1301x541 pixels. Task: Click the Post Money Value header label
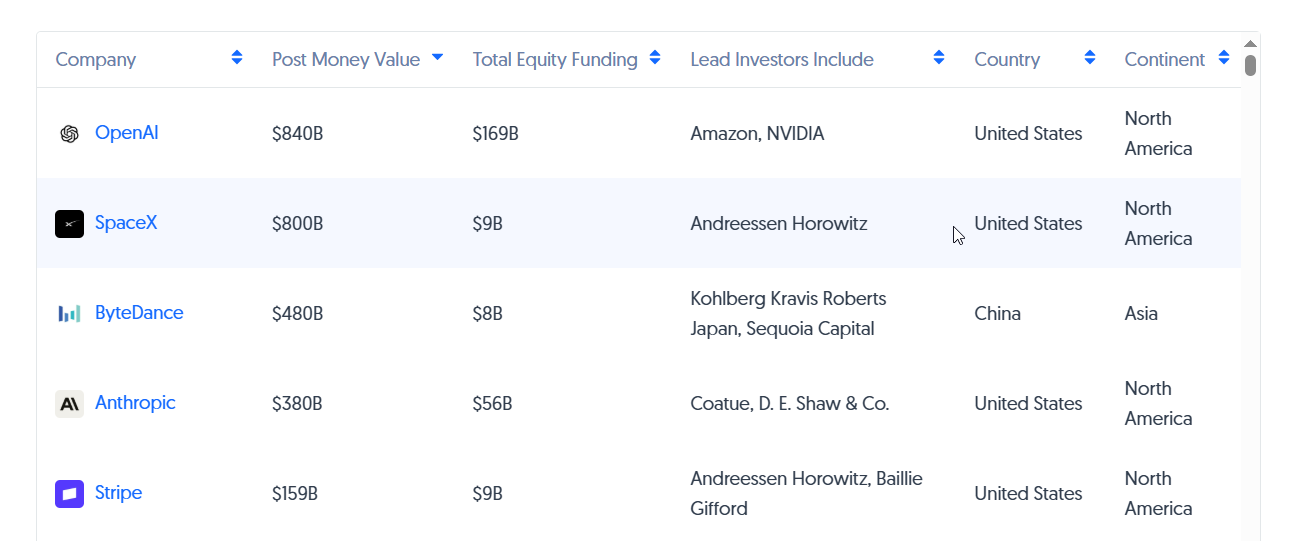(346, 60)
